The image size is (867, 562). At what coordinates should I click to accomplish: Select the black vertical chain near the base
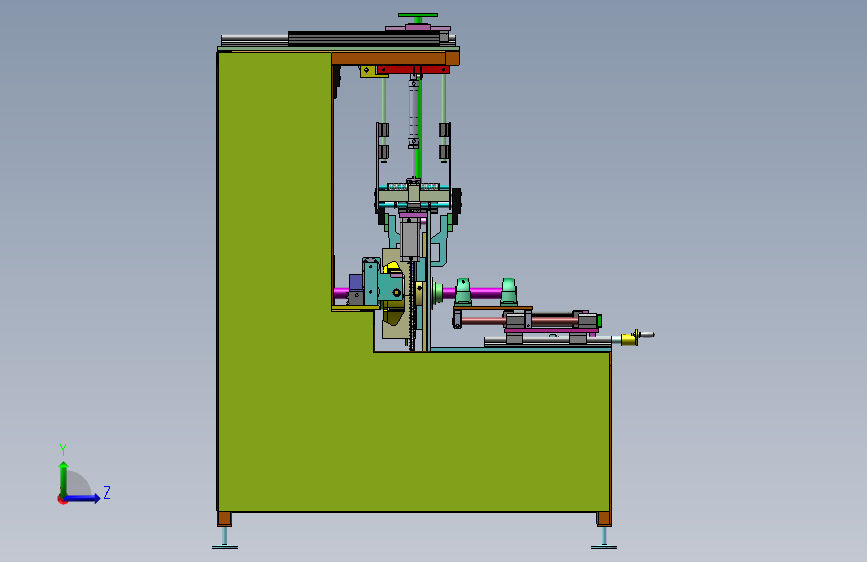(x=412, y=307)
